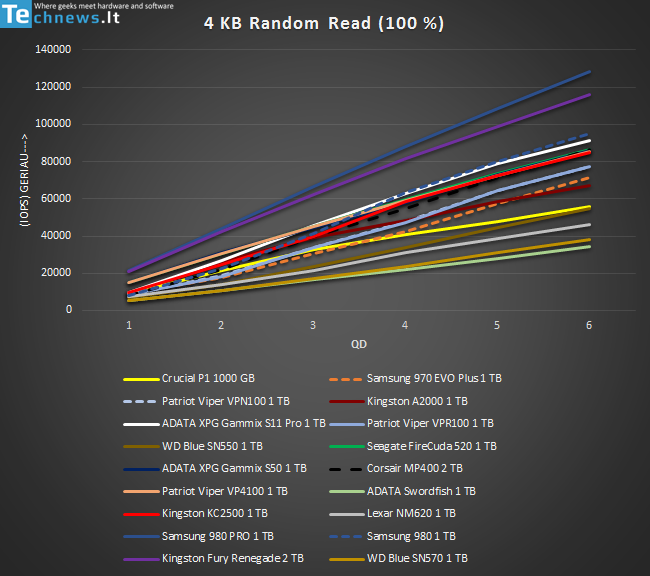The image size is (650, 576).
Task: Click the y-axis value 60000
Action: tap(56, 198)
